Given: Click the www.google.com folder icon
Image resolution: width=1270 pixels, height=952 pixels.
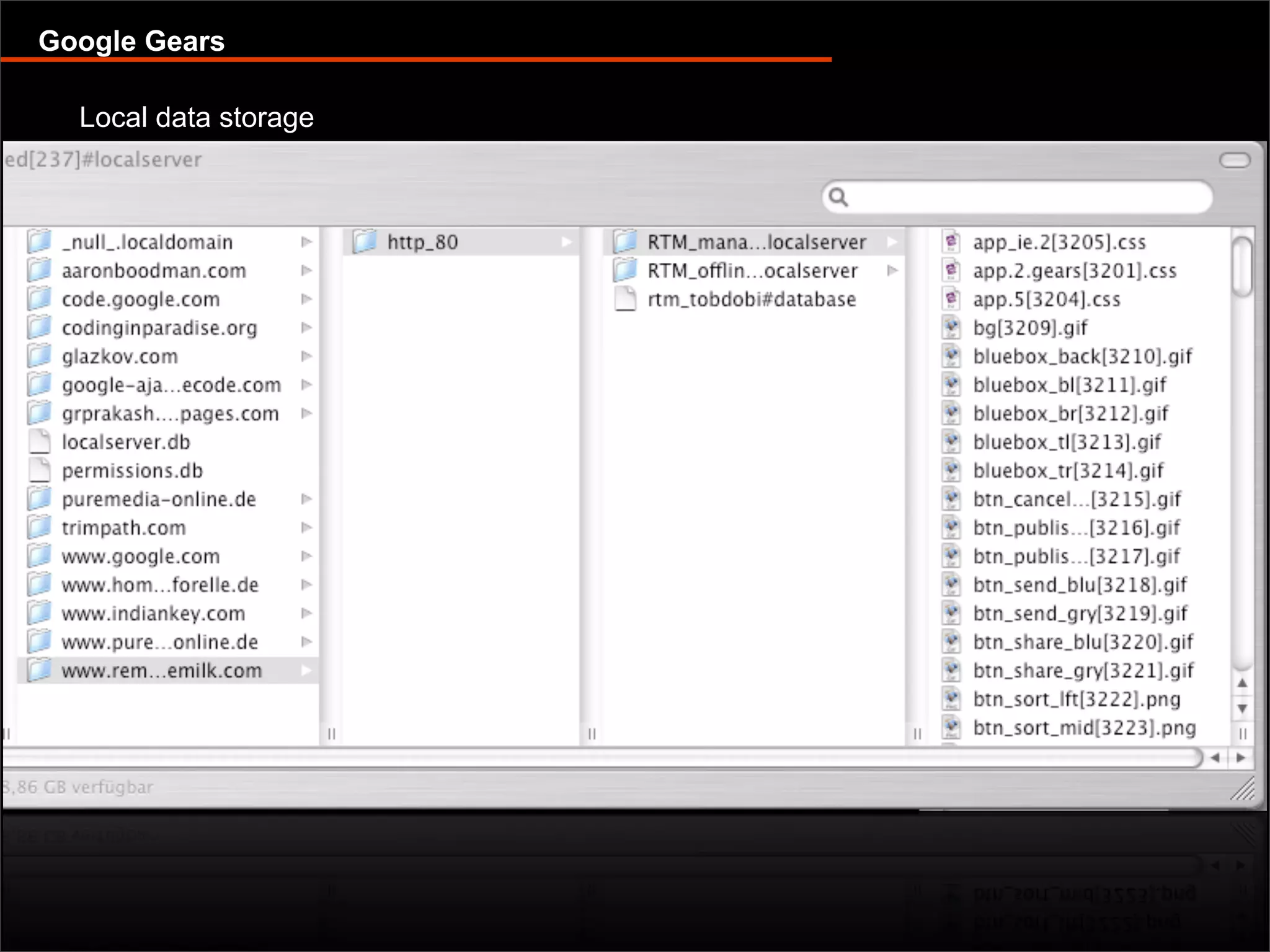Looking at the screenshot, I should click(40, 556).
